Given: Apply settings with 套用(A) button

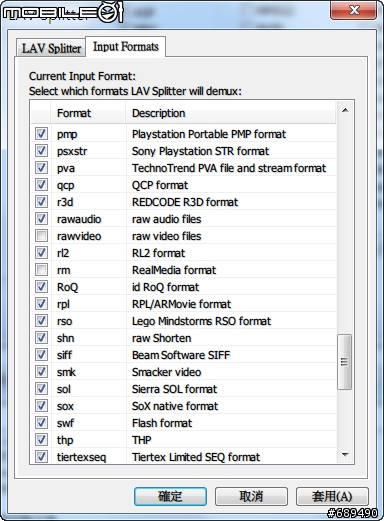Looking at the screenshot, I should tap(332, 496).
